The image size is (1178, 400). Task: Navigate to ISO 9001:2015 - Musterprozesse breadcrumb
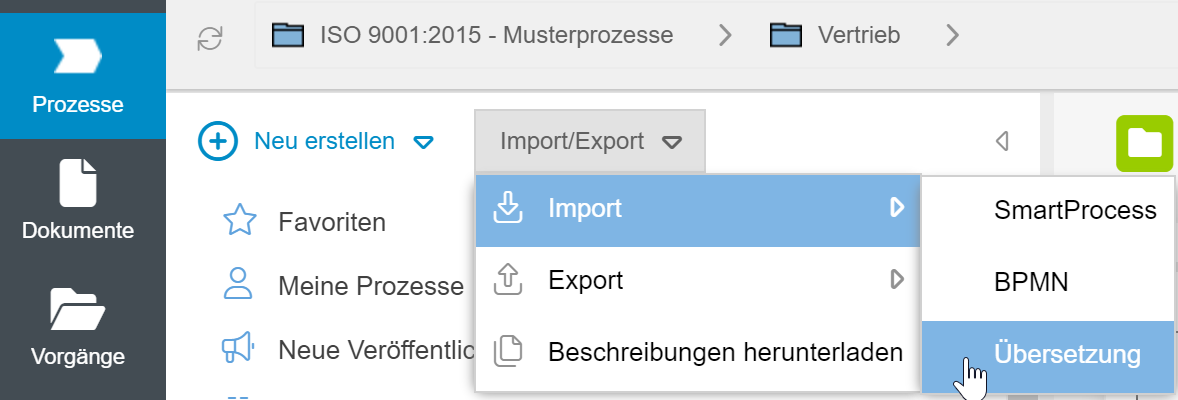click(x=496, y=36)
